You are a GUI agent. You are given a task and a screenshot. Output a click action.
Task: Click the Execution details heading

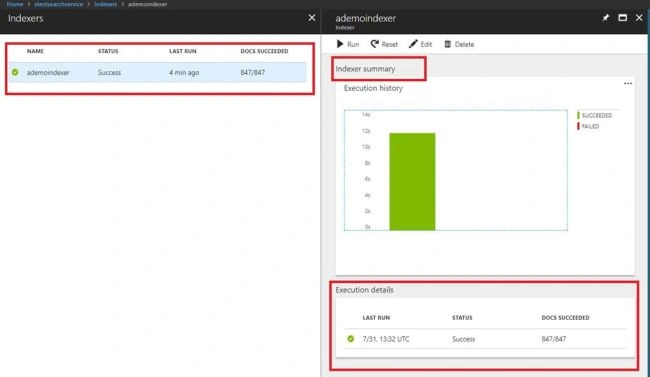click(x=364, y=290)
